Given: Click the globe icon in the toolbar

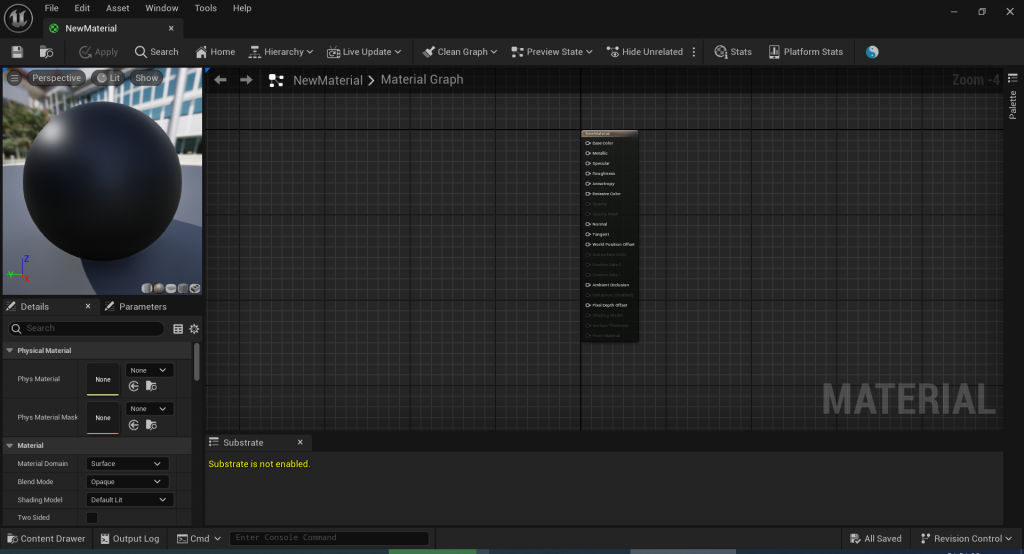Looking at the screenshot, I should pos(872,52).
